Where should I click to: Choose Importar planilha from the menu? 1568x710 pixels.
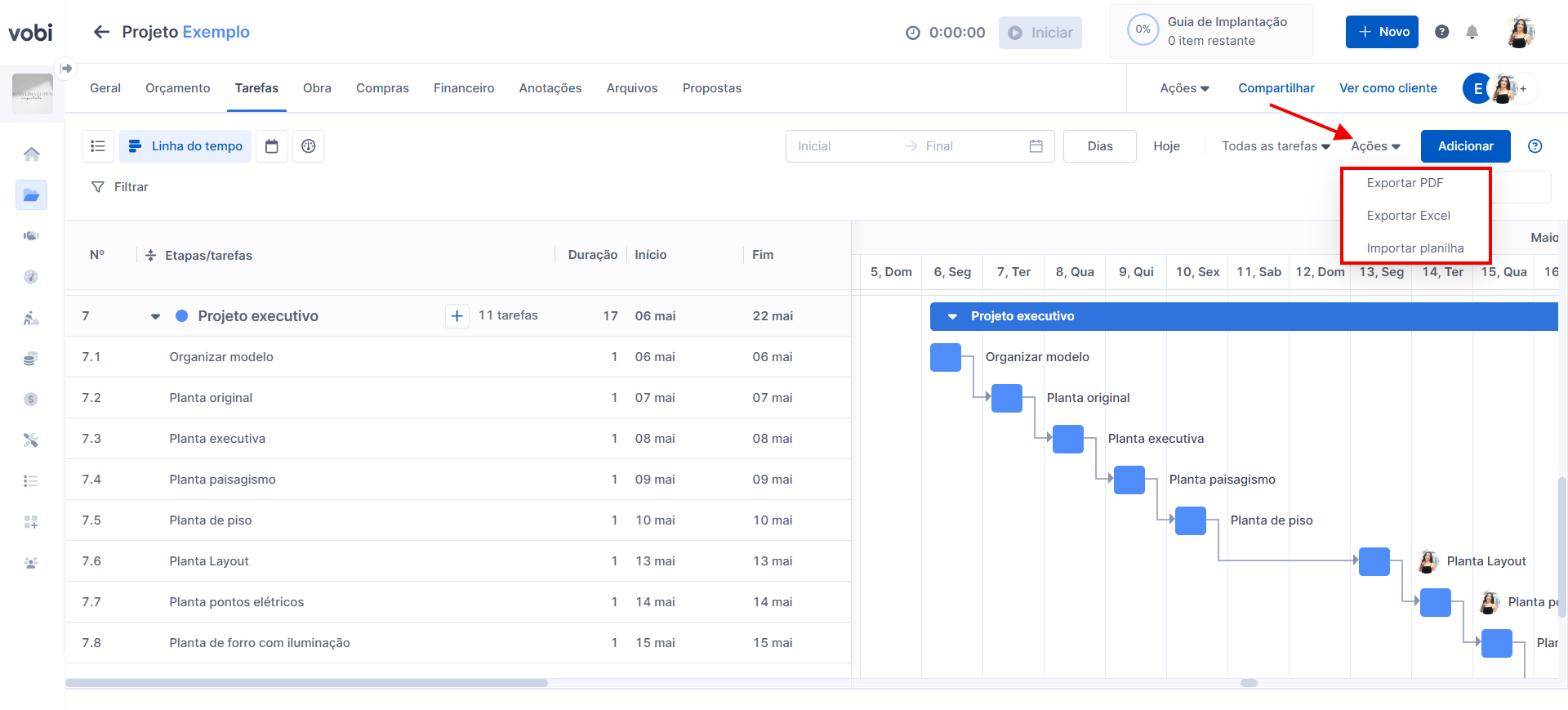click(x=1415, y=248)
